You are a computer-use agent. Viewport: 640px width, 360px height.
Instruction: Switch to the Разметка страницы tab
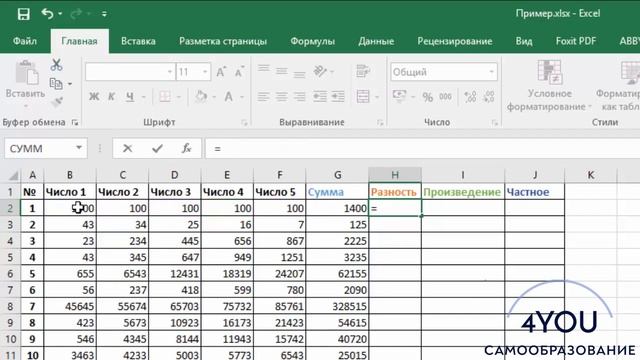[x=223, y=41]
